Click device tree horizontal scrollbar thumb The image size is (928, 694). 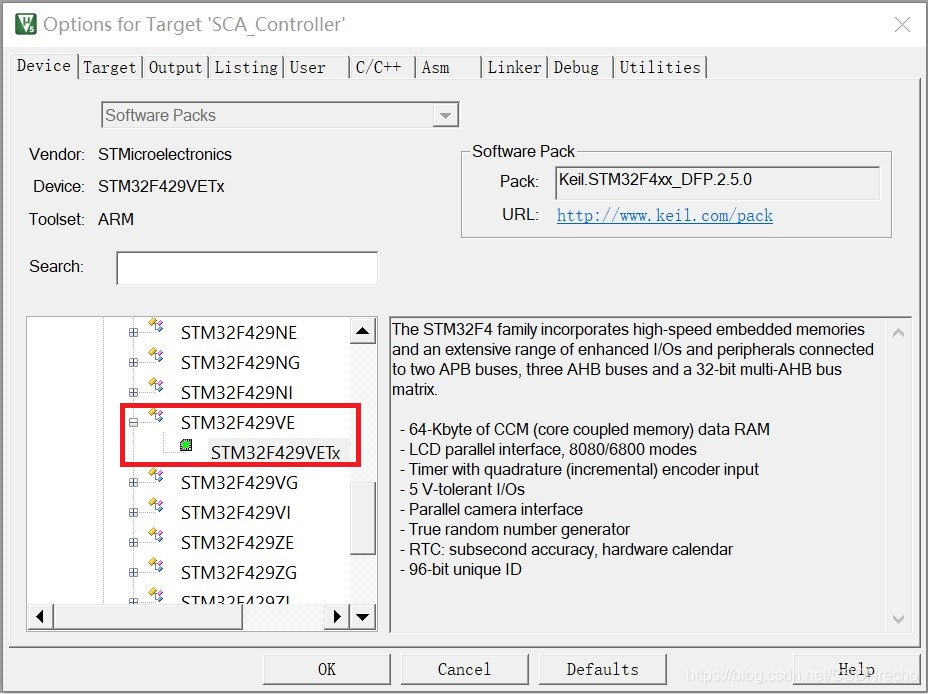pyautogui.click(x=148, y=617)
